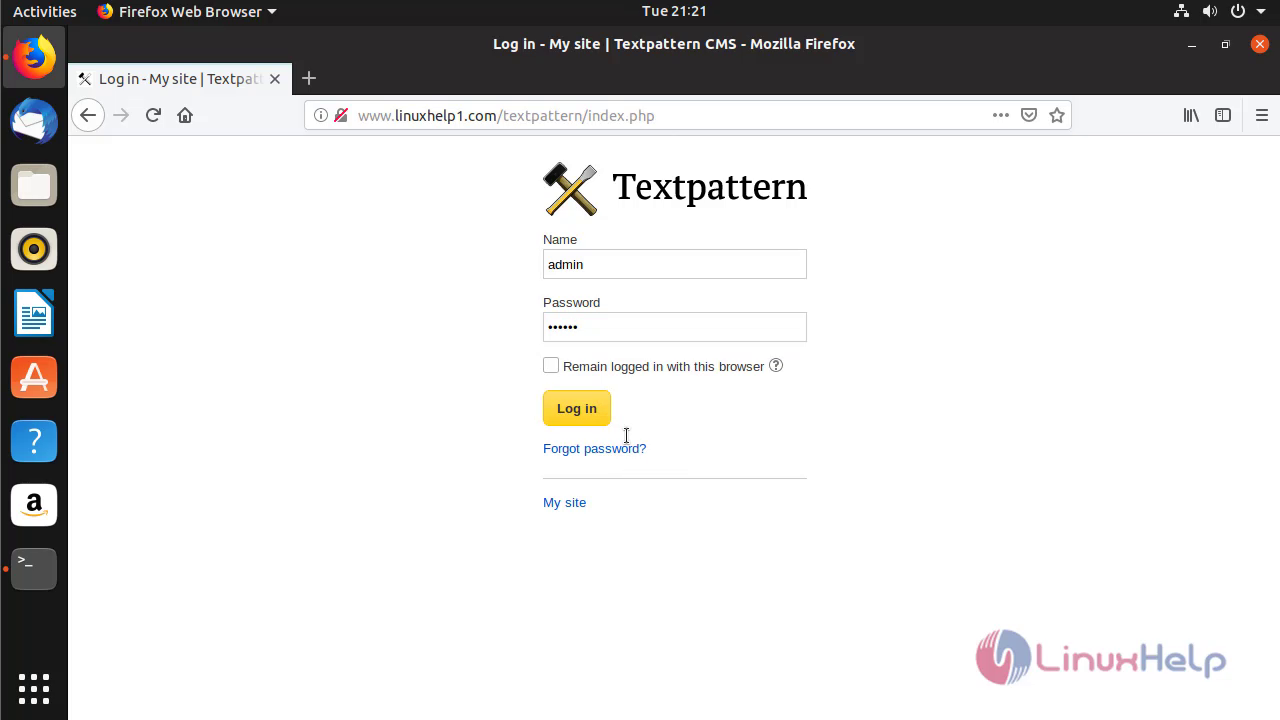Open a new browser tab
Screen dimensions: 1280x720
pos(309,78)
